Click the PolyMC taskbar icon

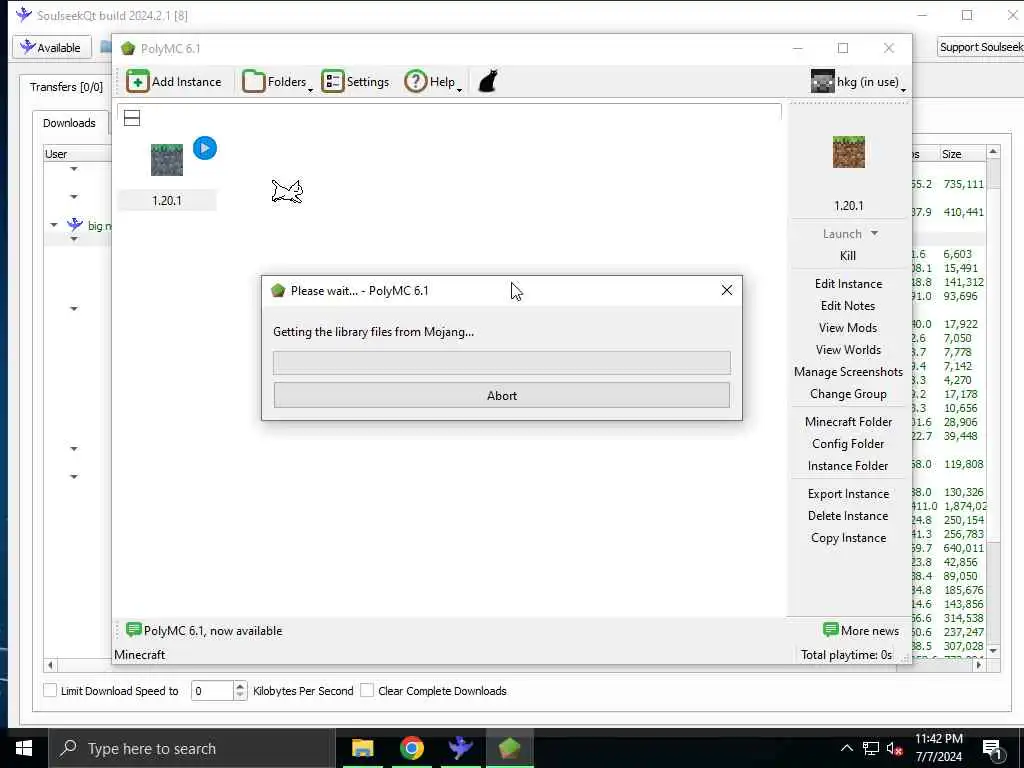[509, 748]
